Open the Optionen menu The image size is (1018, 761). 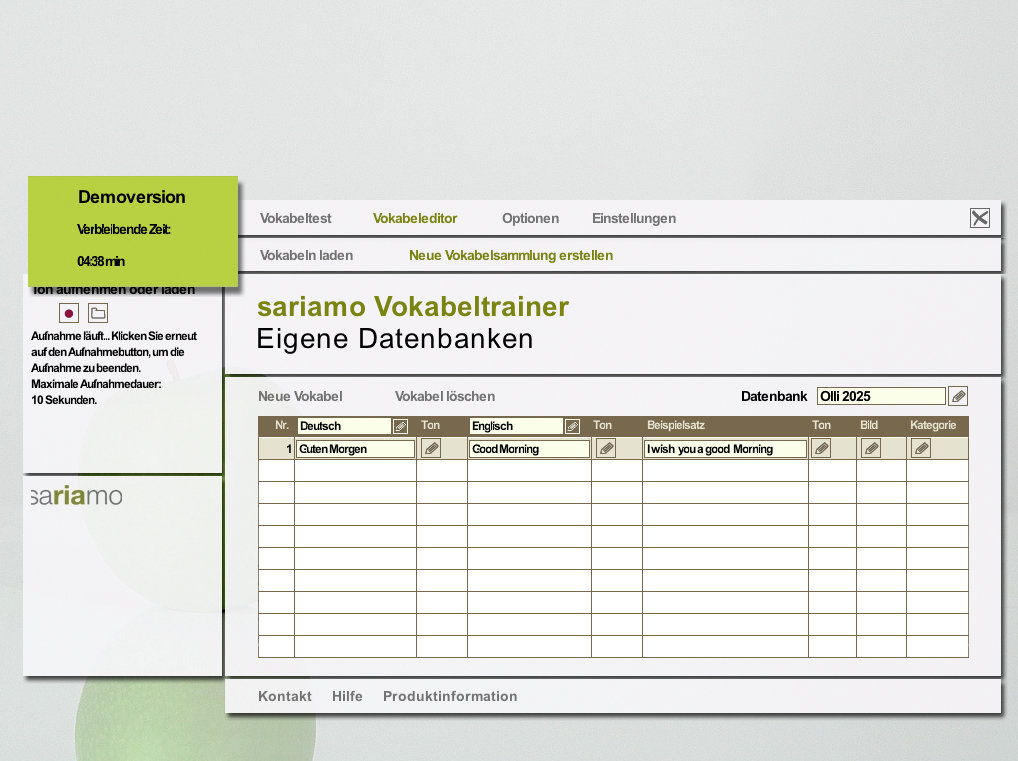[530, 218]
